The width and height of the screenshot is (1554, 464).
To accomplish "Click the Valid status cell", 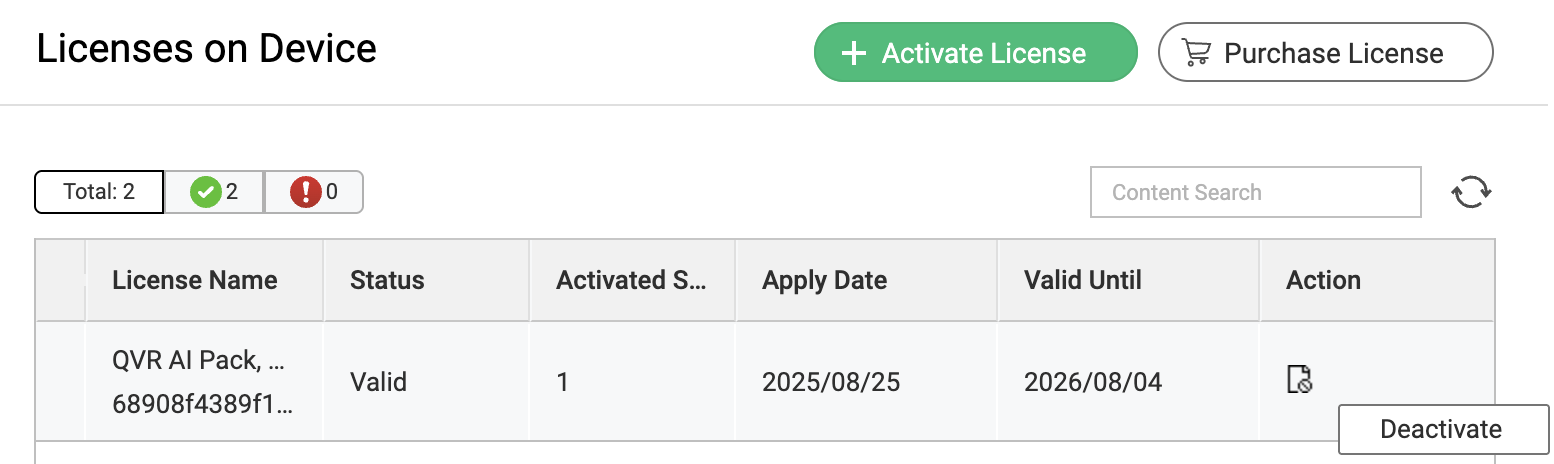I will pyautogui.click(x=378, y=381).
